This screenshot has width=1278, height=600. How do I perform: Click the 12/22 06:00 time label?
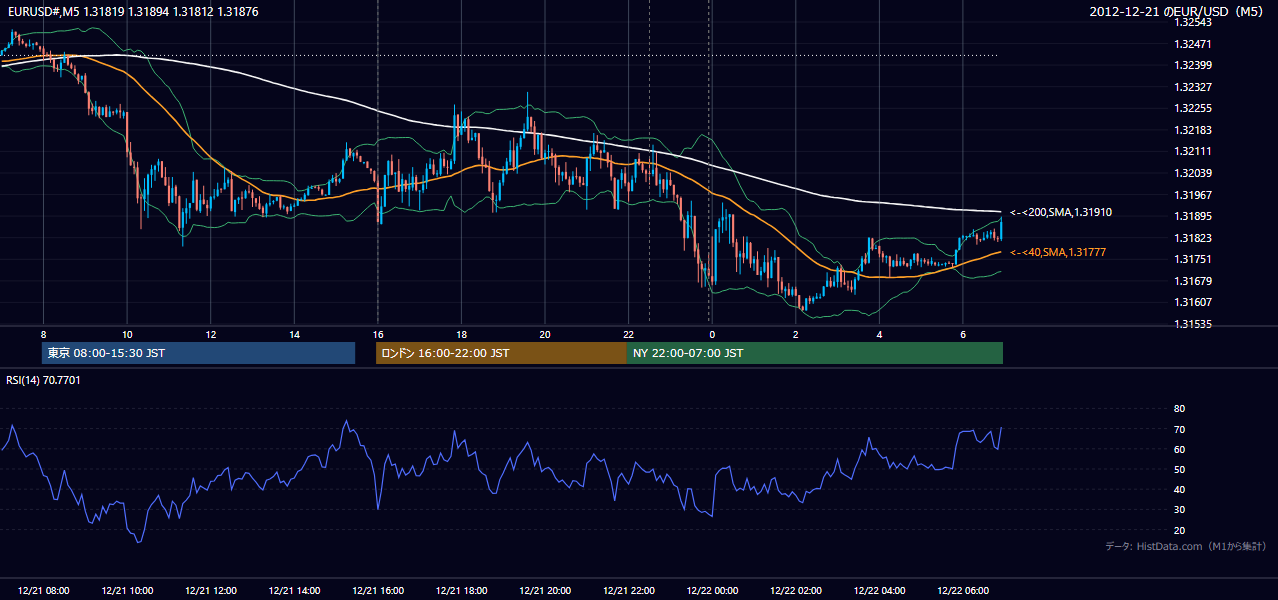point(962,591)
